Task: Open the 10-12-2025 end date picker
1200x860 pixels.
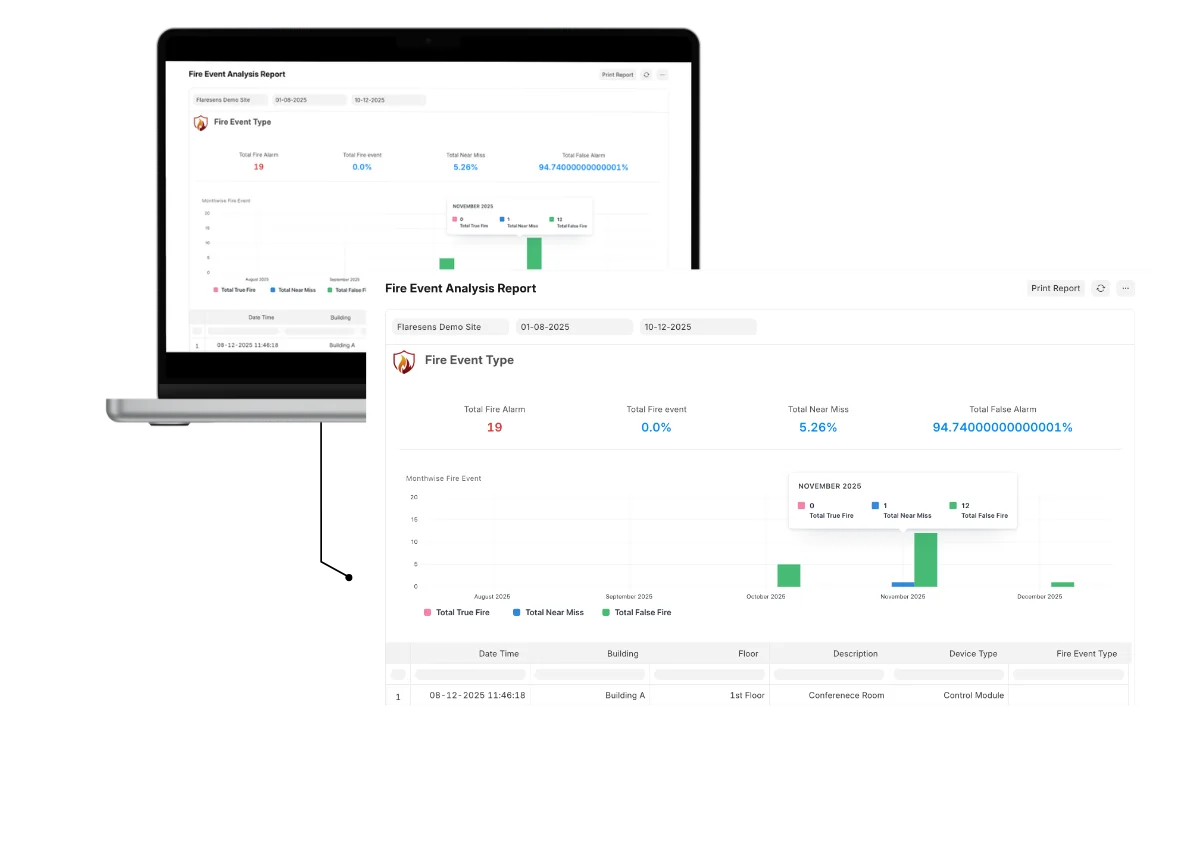Action: coord(697,326)
